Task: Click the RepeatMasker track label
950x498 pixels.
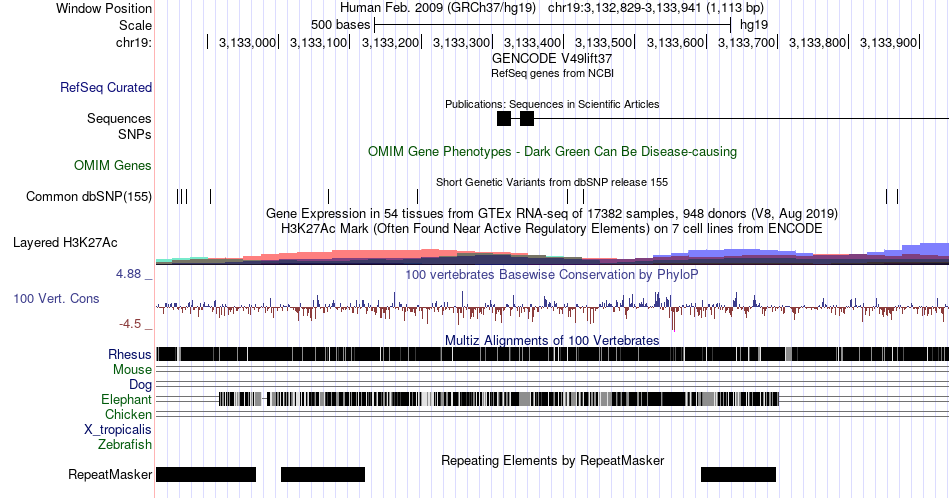Action: 110,474
